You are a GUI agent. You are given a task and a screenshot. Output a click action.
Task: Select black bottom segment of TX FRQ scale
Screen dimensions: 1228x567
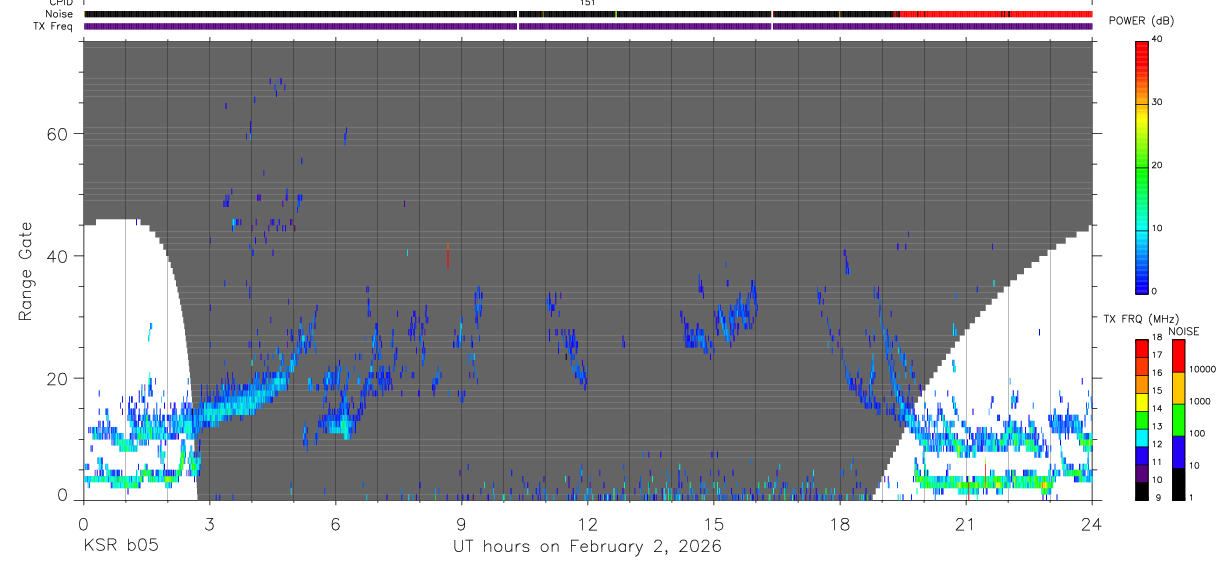pyautogui.click(x=1141, y=491)
